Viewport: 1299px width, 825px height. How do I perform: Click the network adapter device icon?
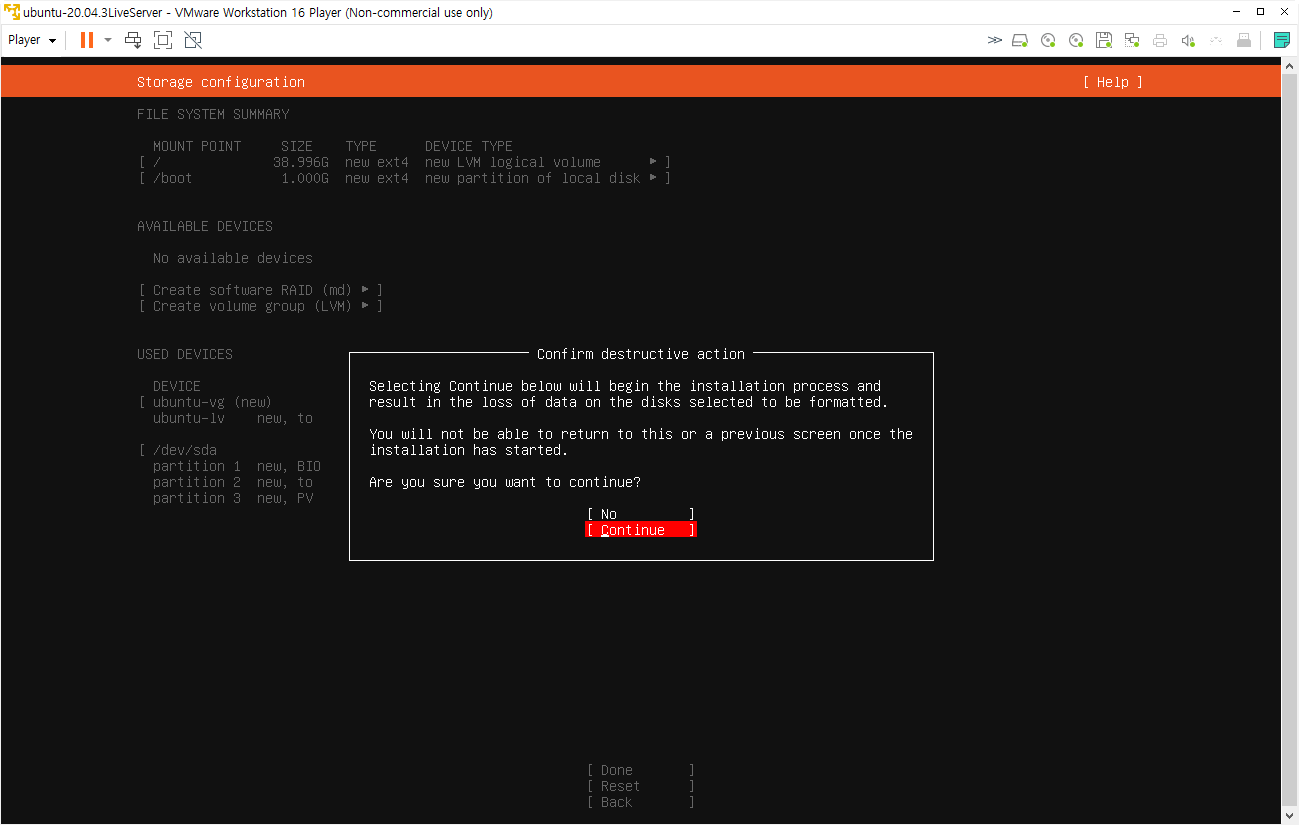(1132, 40)
